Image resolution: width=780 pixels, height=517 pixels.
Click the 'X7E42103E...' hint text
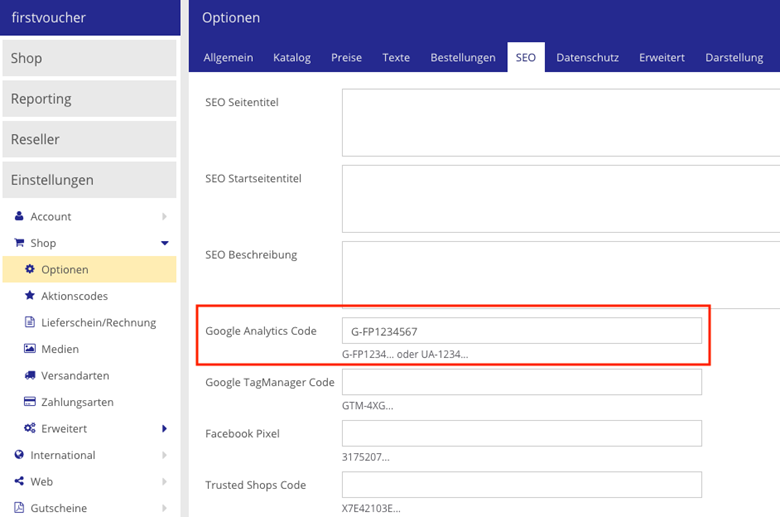pyautogui.click(x=371, y=508)
